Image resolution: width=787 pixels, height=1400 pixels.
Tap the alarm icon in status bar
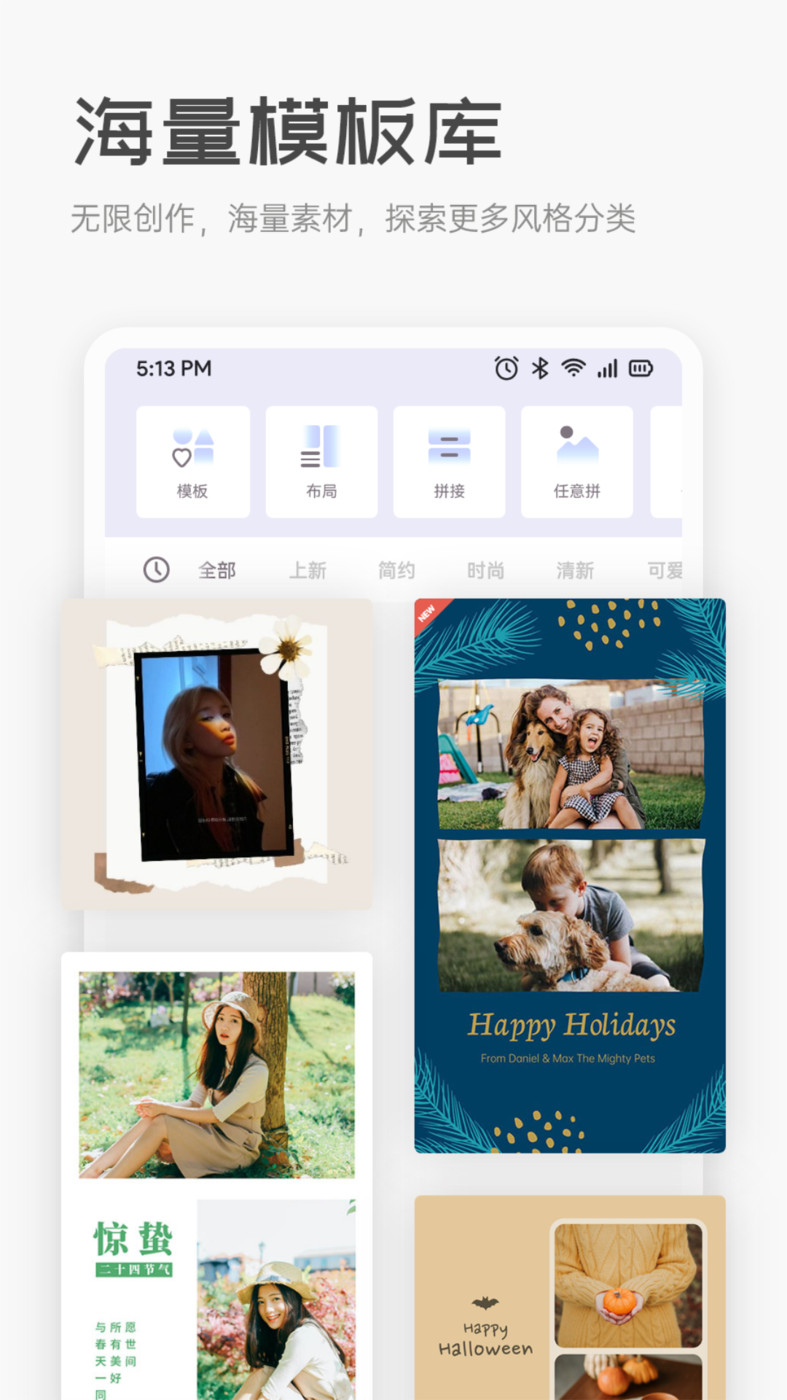506,369
